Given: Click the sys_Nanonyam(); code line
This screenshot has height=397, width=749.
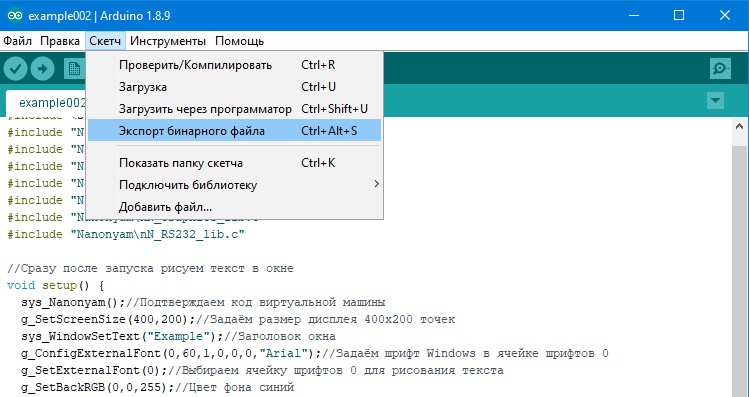Looking at the screenshot, I should coord(203,302).
